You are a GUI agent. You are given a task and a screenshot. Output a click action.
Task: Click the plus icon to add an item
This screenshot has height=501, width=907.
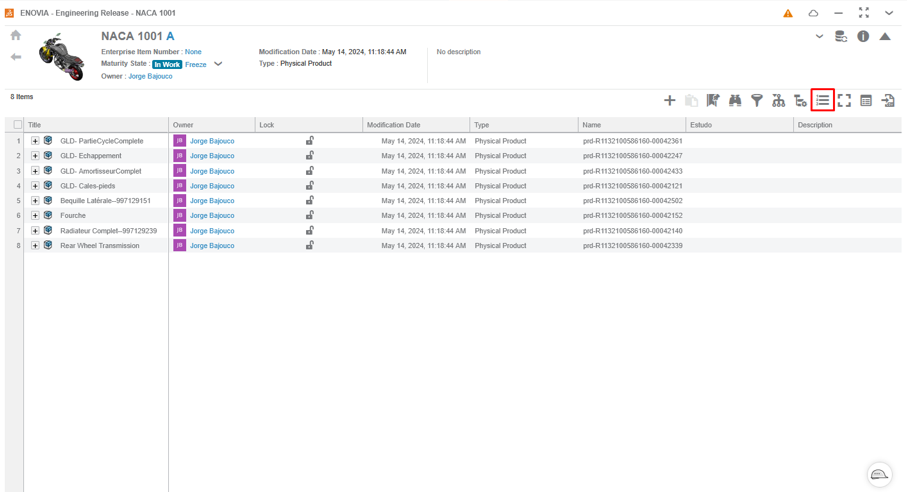click(x=669, y=101)
